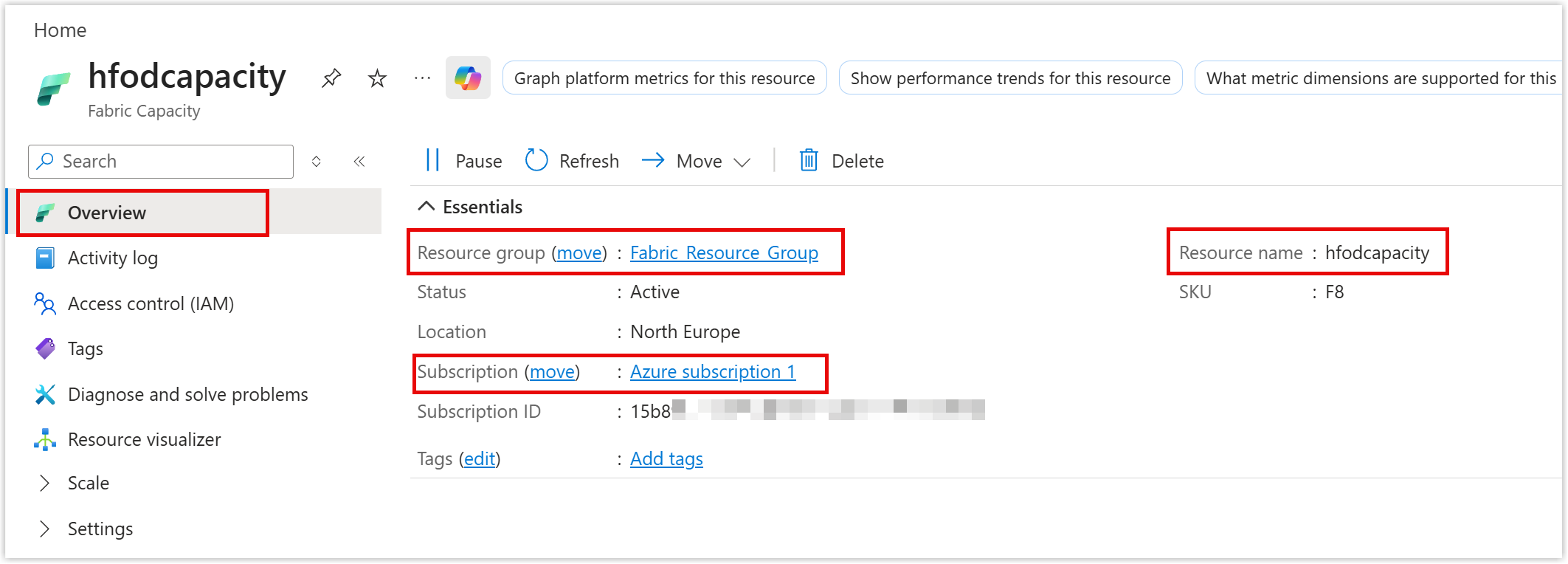1568x564 pixels.
Task: Click the Delete trash can icon
Action: [x=809, y=160]
